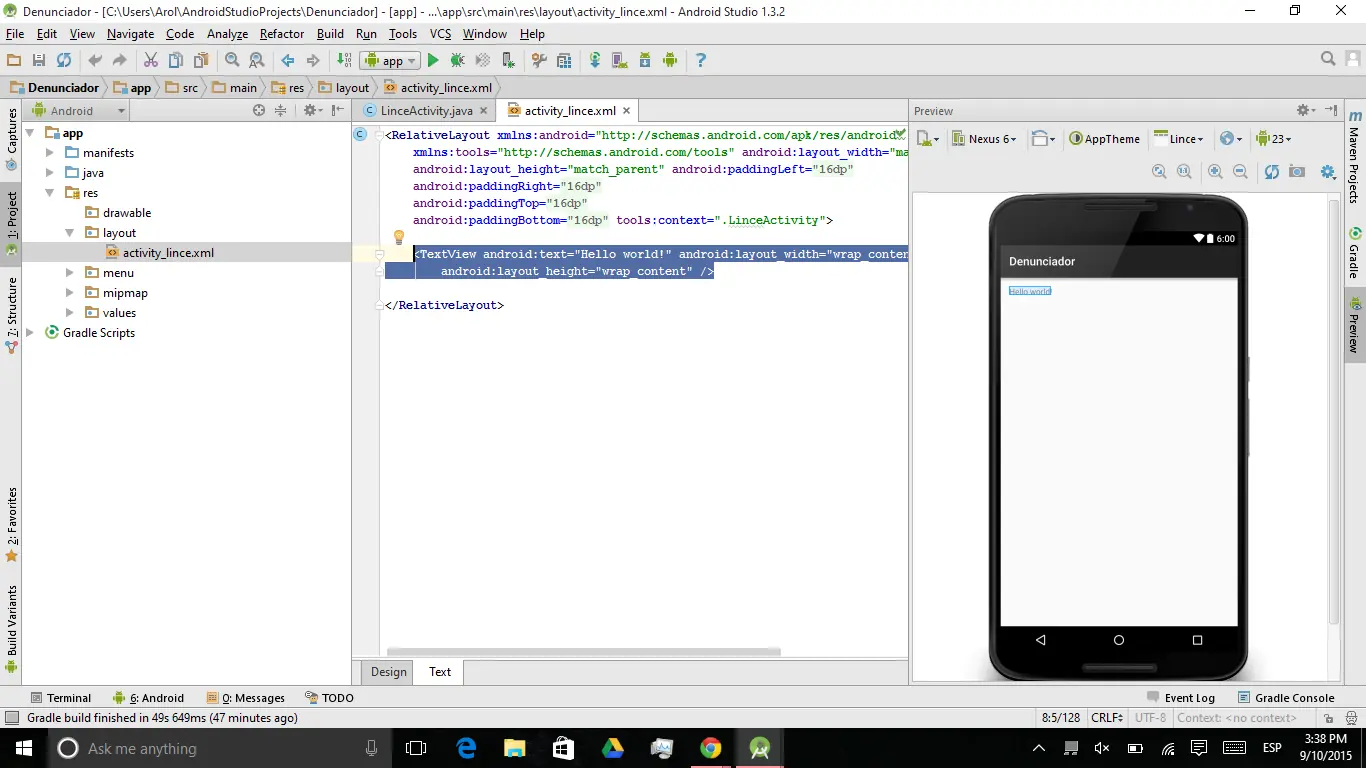The width and height of the screenshot is (1366, 768).
Task: Click the Replace icon in toolbar
Action: [x=257, y=60]
